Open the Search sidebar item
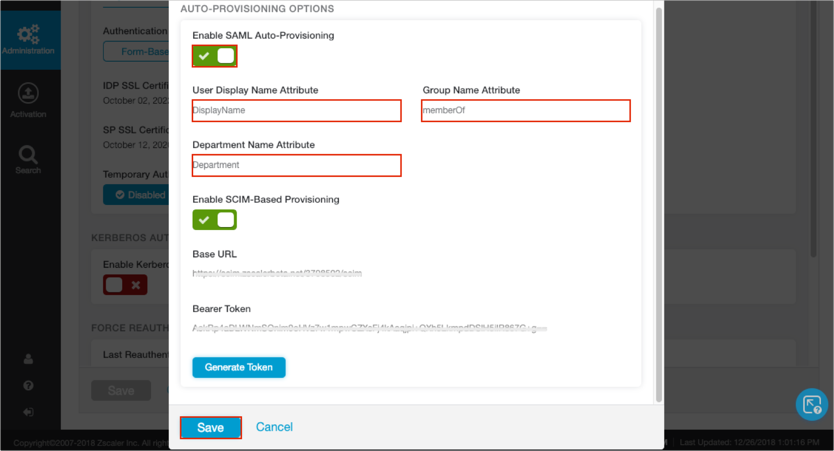The height and width of the screenshot is (451, 834). tap(28, 158)
